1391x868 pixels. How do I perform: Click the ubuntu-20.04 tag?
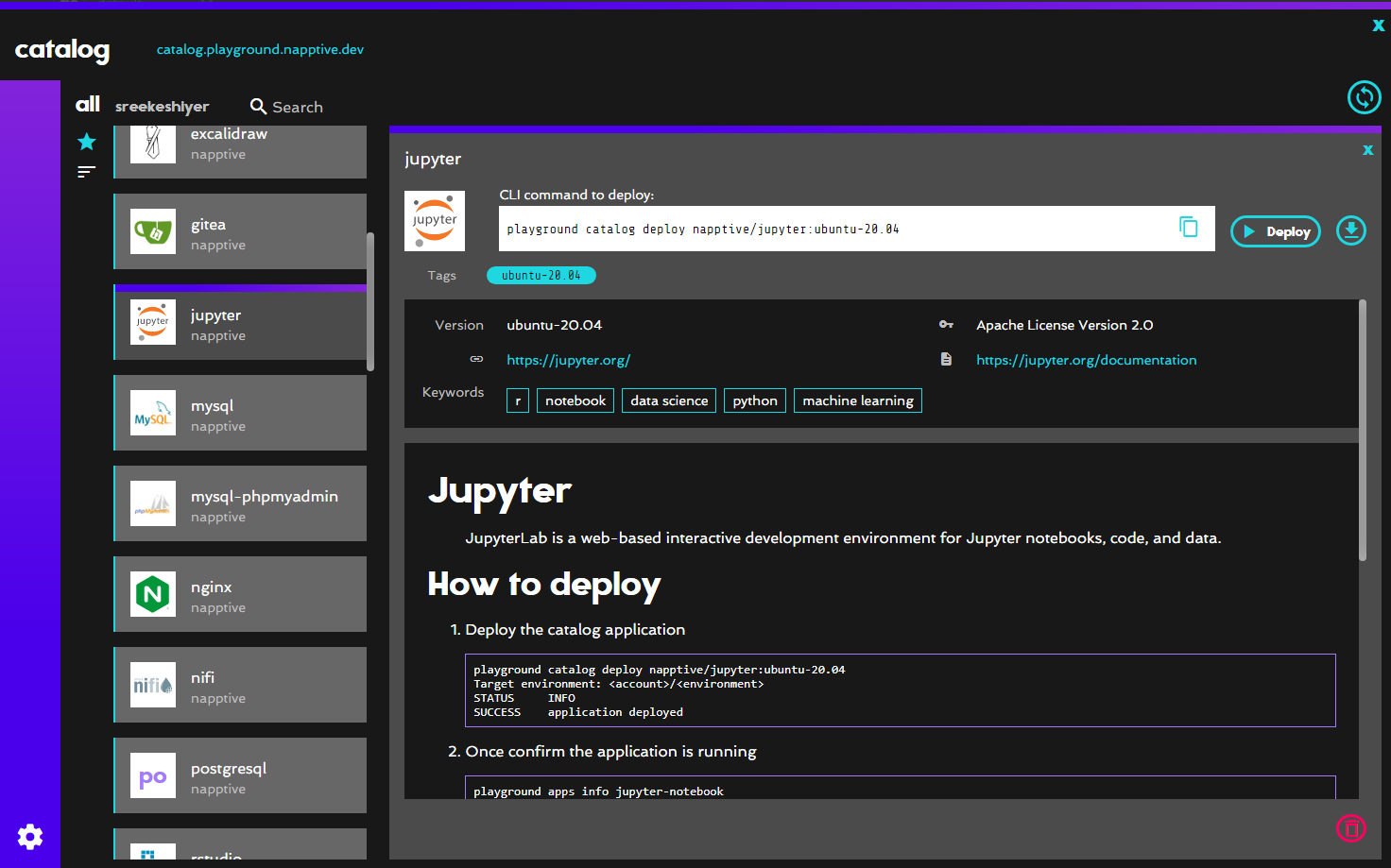[x=541, y=275]
